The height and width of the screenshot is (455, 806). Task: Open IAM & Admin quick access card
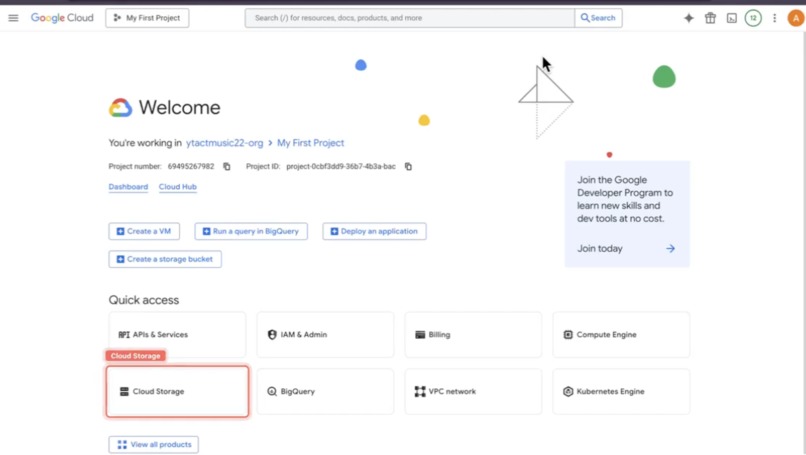tap(325, 335)
